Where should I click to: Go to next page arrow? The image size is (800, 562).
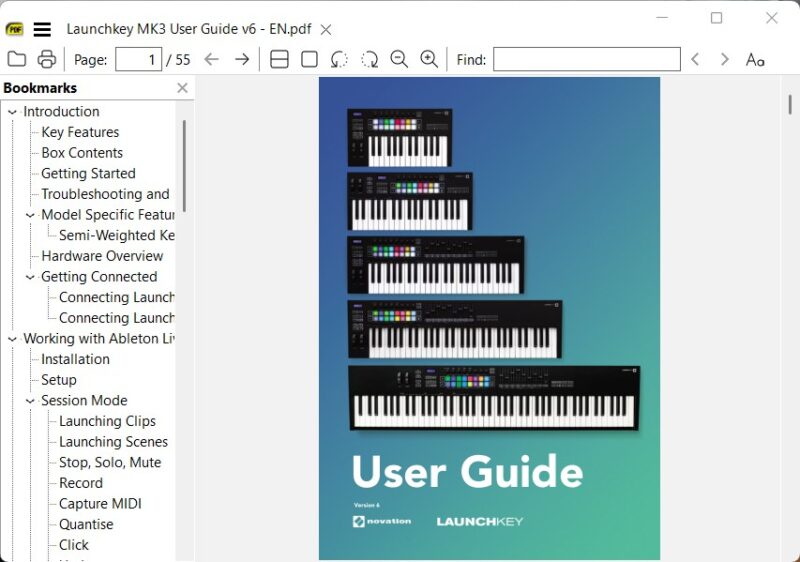pyautogui.click(x=242, y=59)
